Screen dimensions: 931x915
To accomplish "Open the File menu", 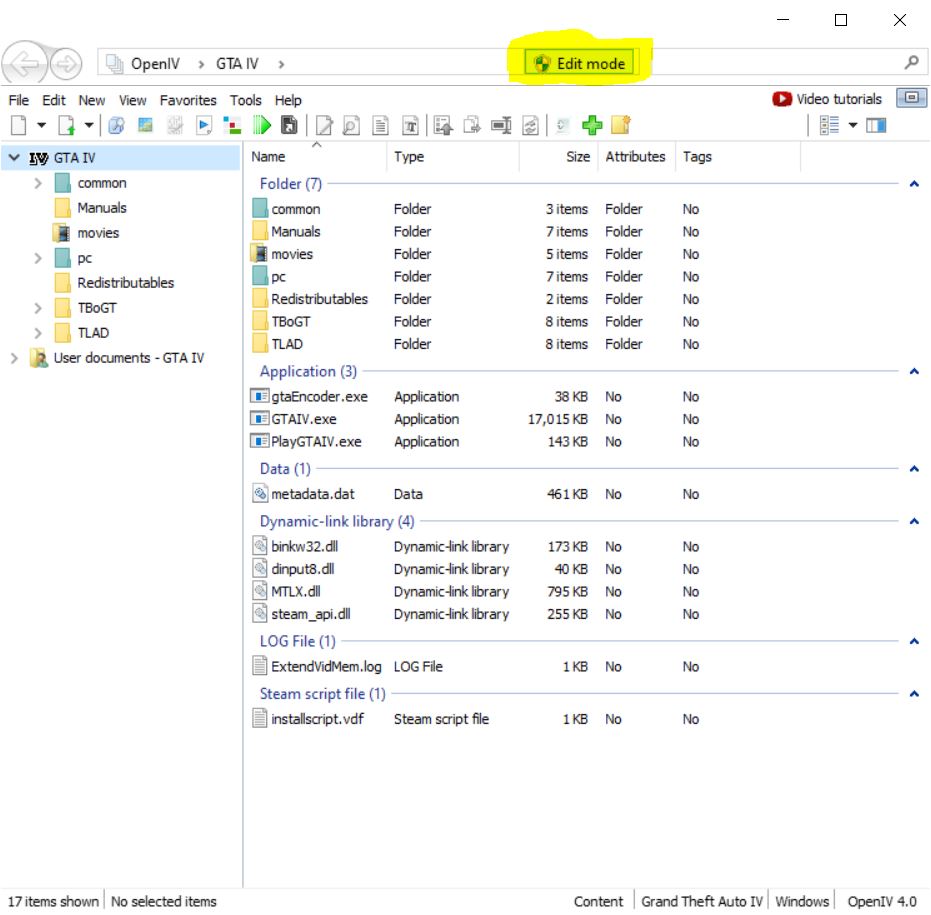I will [18, 100].
